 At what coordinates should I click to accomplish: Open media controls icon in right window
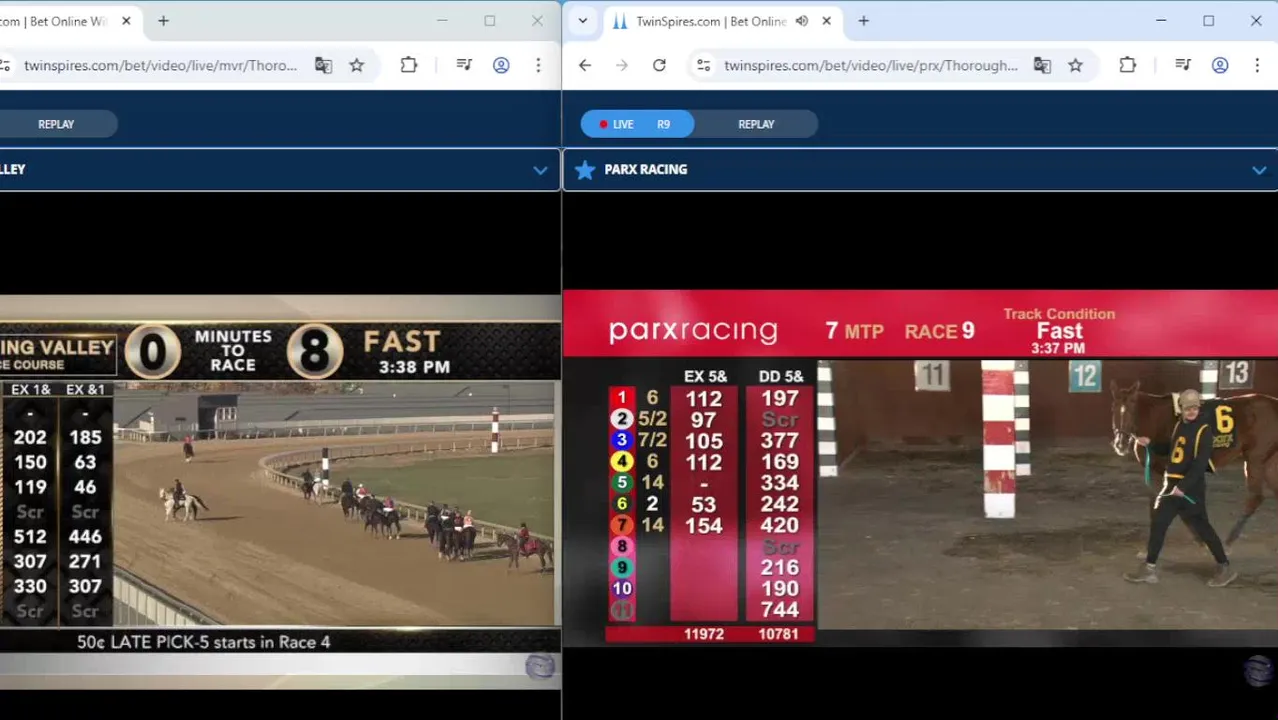(1183, 65)
